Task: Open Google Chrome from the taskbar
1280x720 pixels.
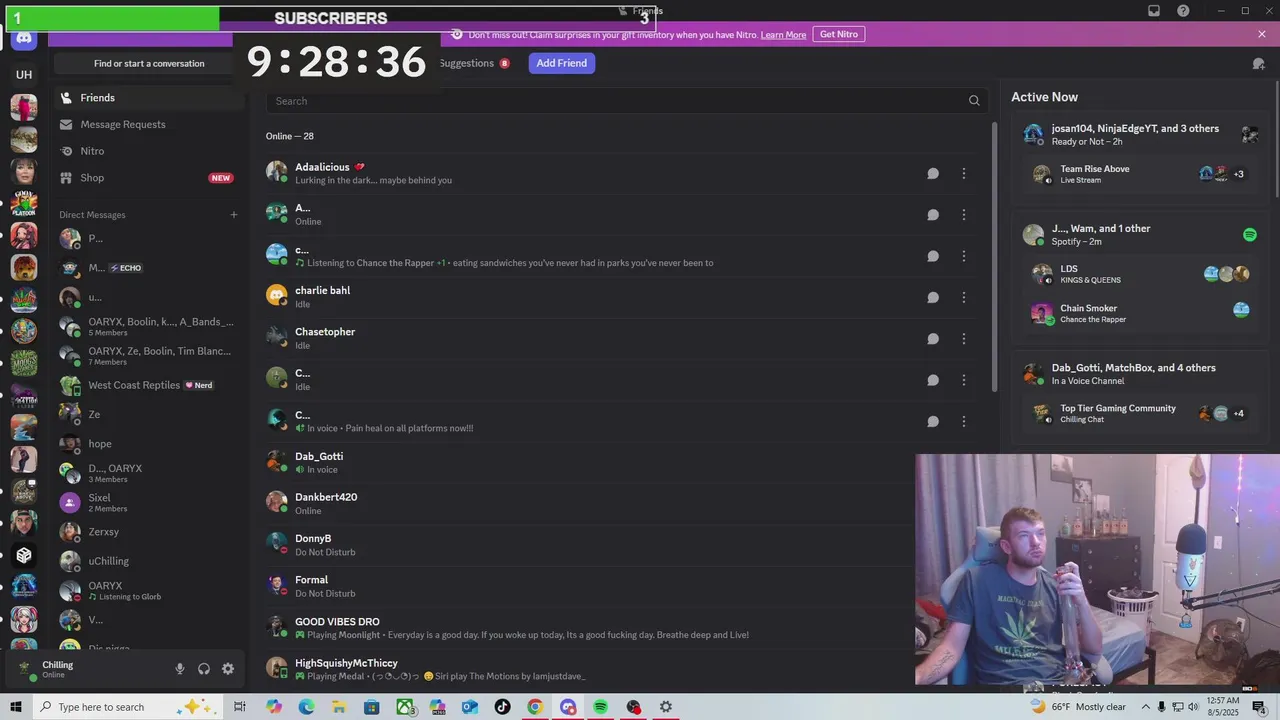Action: point(535,707)
